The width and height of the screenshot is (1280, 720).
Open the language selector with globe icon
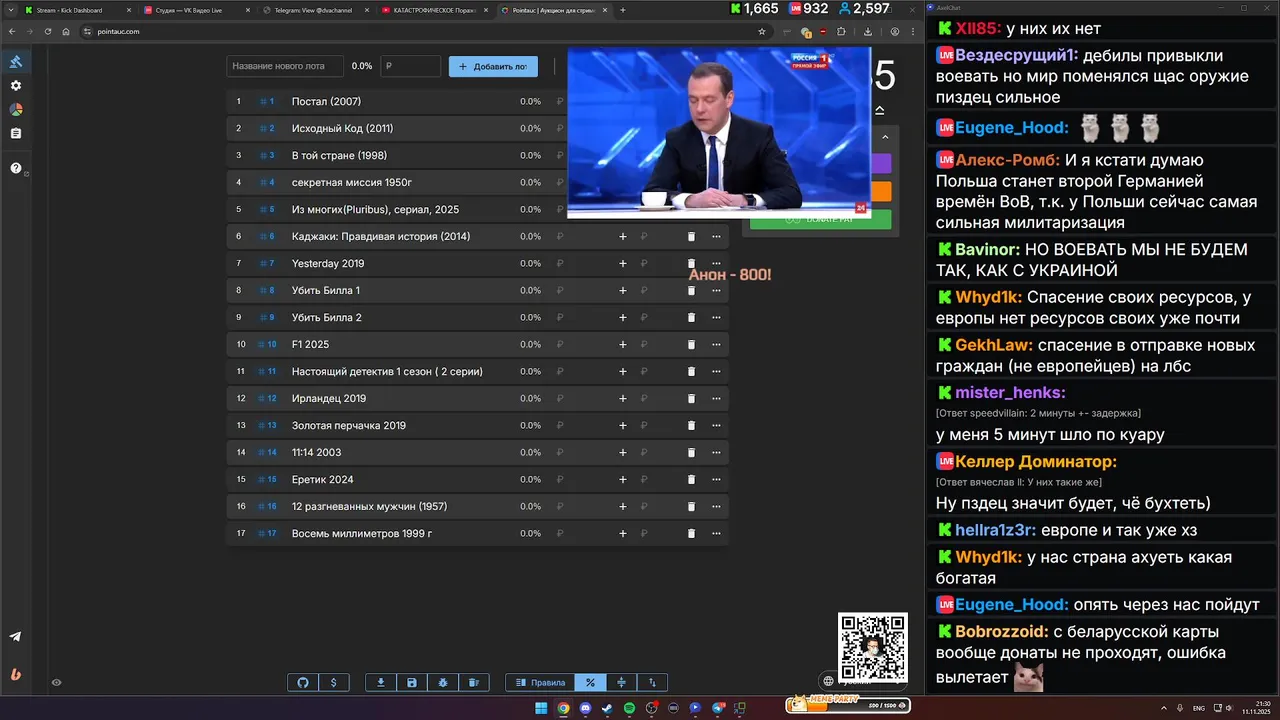click(828, 681)
